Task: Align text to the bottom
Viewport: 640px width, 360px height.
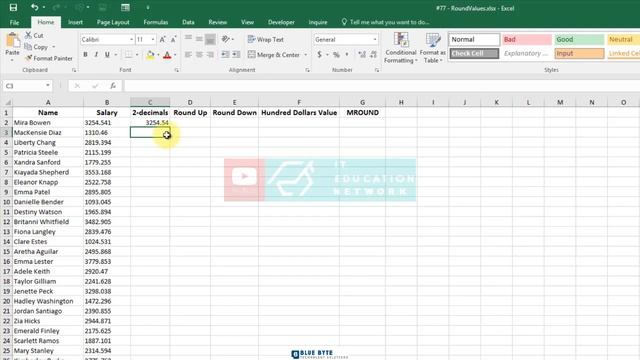Action: 210,39
